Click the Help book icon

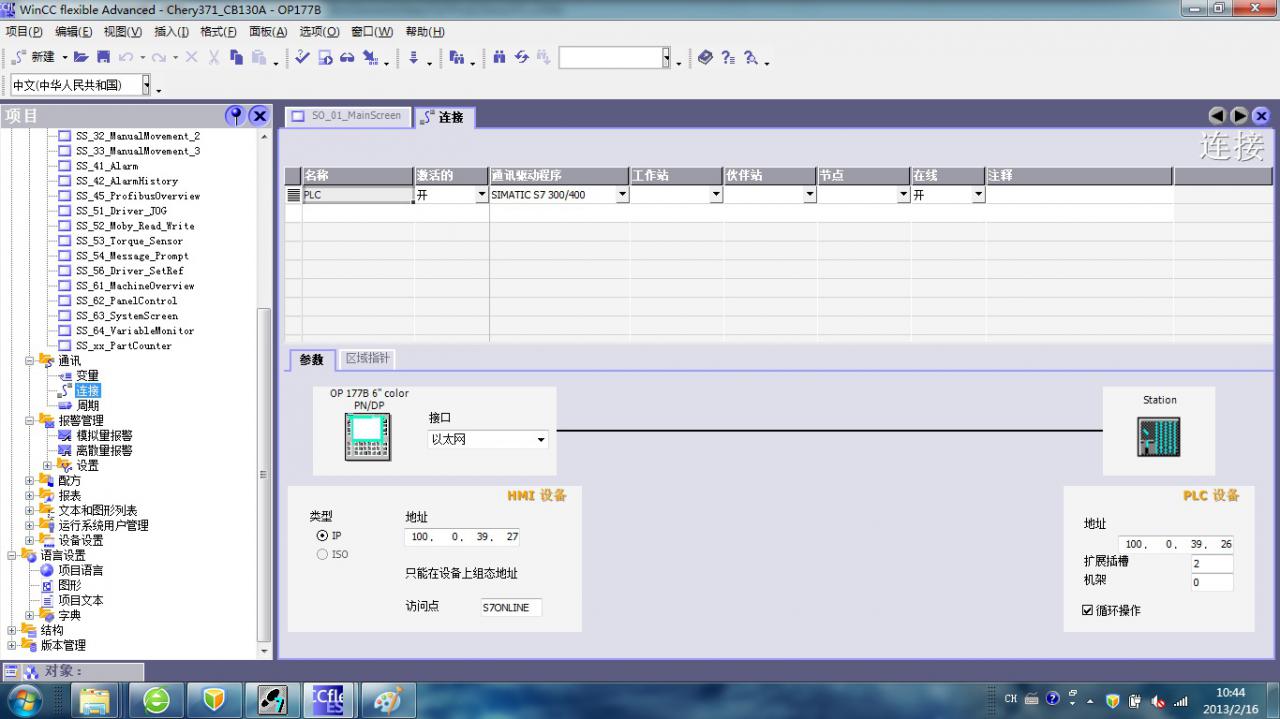(x=705, y=58)
